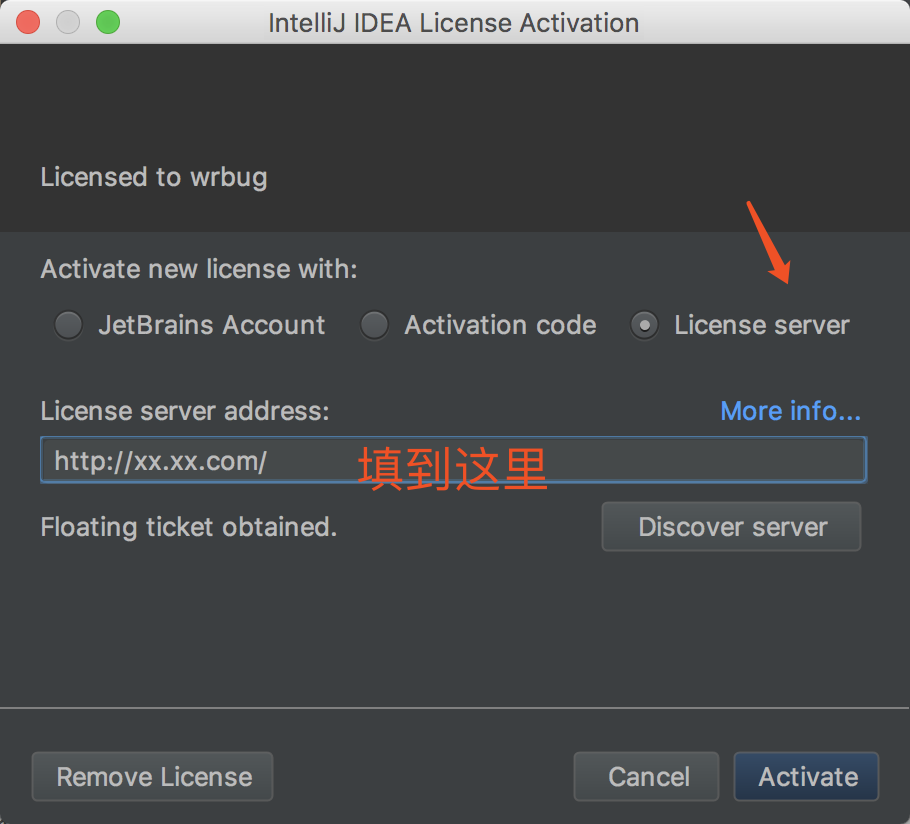Click the Discover server button
The image size is (910, 824).
coord(731,527)
